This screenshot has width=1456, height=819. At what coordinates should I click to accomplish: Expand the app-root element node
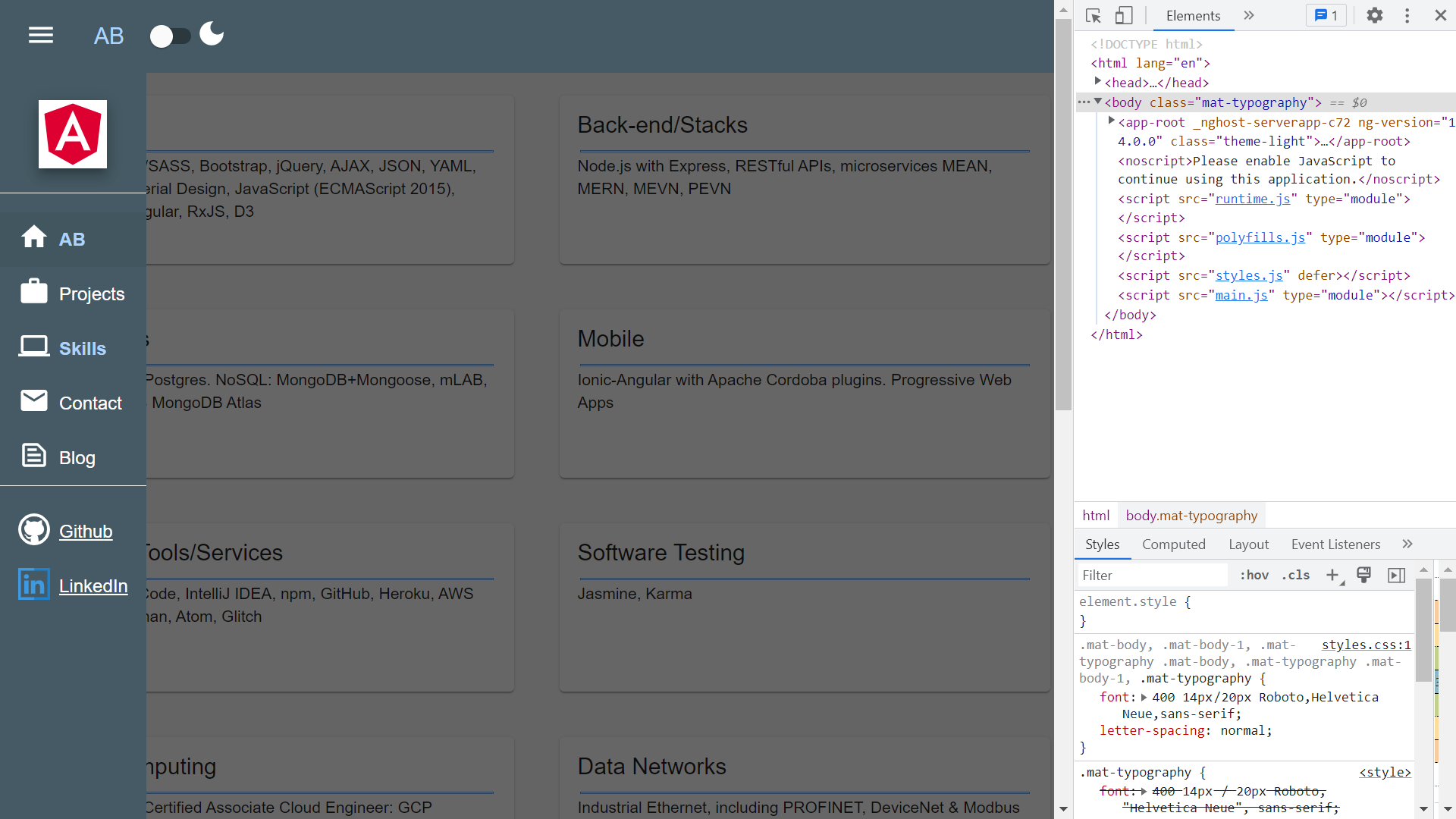(x=1111, y=121)
